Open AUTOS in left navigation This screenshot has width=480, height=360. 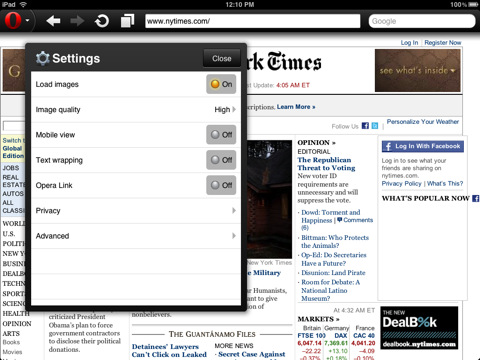(x=13, y=194)
